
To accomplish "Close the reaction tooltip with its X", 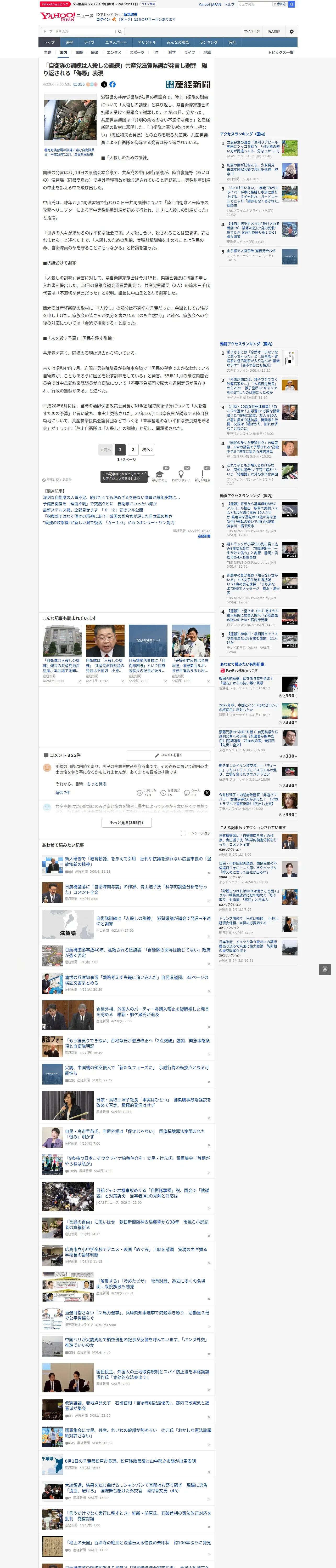I will pos(145,474).
